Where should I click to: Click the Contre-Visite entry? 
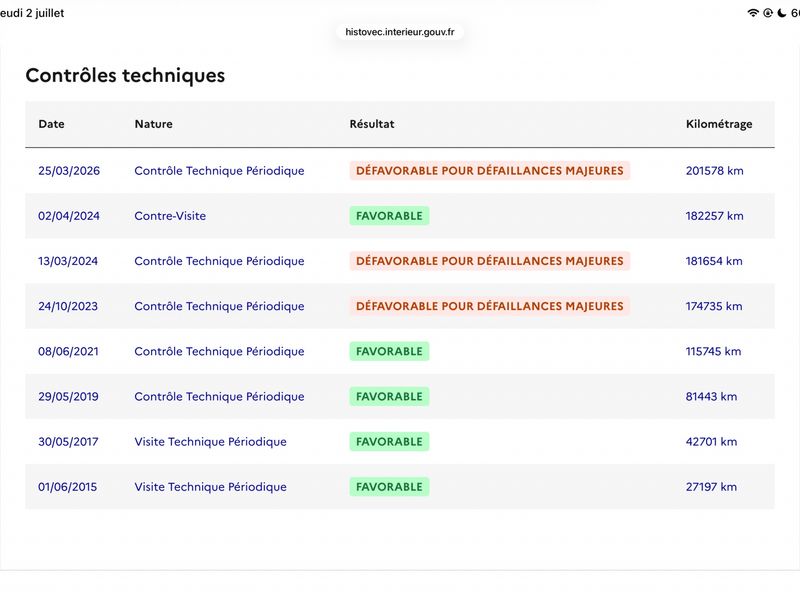(x=170, y=216)
